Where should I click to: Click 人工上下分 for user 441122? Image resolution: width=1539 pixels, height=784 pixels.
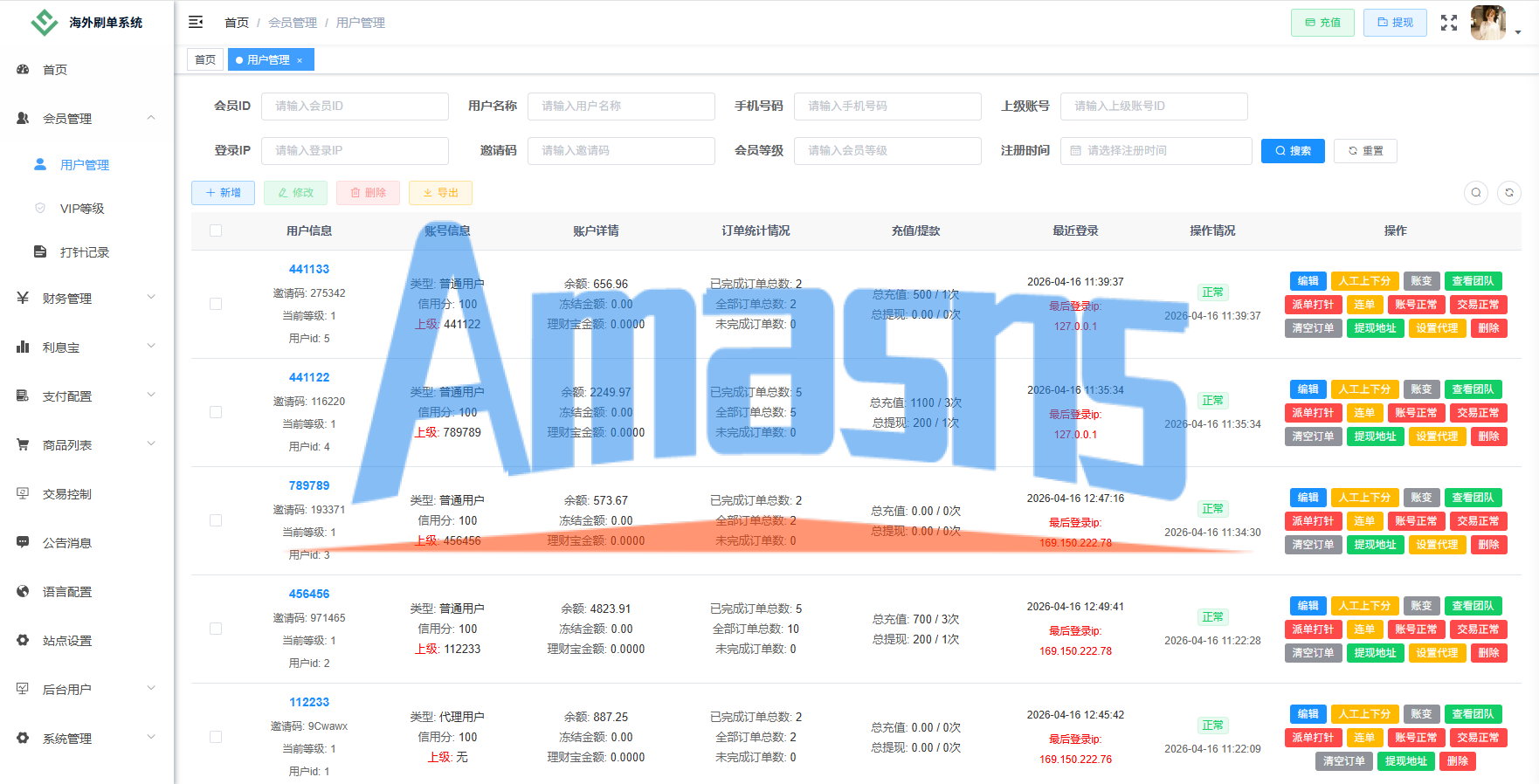pyautogui.click(x=1364, y=389)
